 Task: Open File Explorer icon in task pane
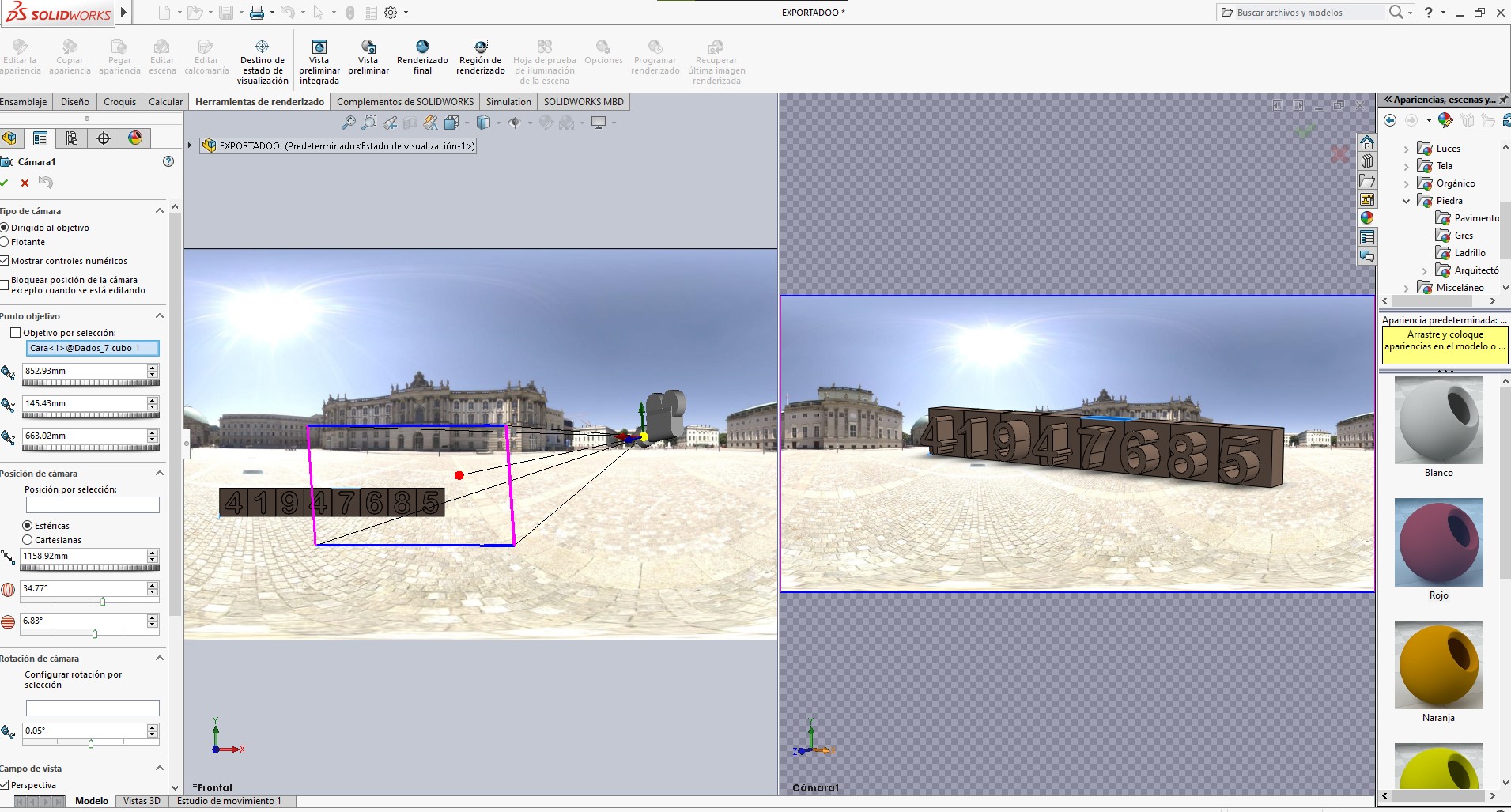click(x=1367, y=180)
